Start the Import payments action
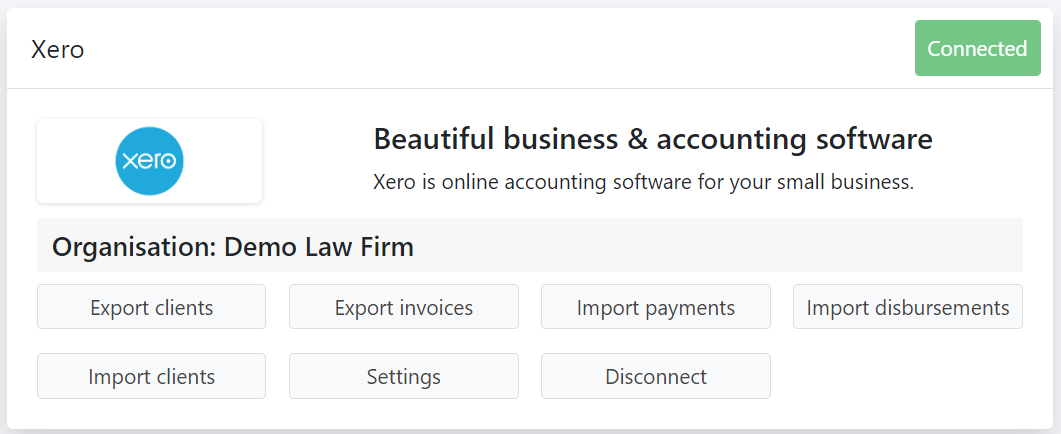The width and height of the screenshot is (1061, 434). (656, 307)
